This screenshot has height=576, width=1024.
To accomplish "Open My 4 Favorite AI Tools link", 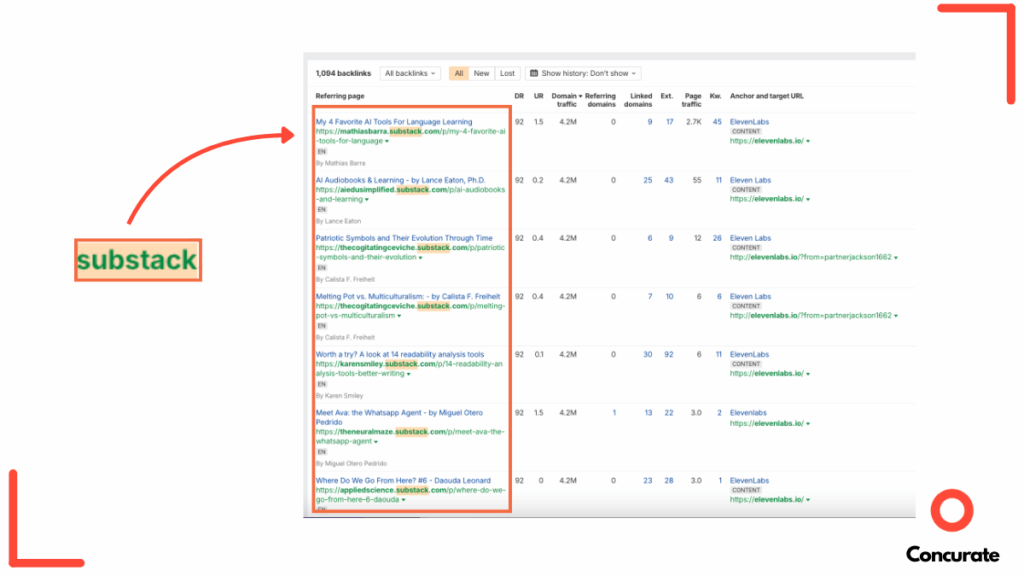I will pyautogui.click(x=394, y=121).
